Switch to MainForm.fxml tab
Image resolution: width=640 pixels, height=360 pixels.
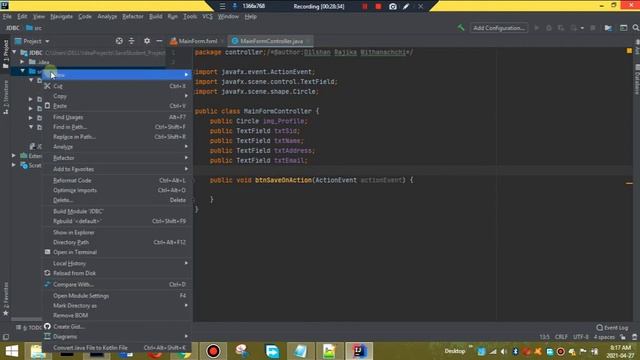click(x=197, y=41)
